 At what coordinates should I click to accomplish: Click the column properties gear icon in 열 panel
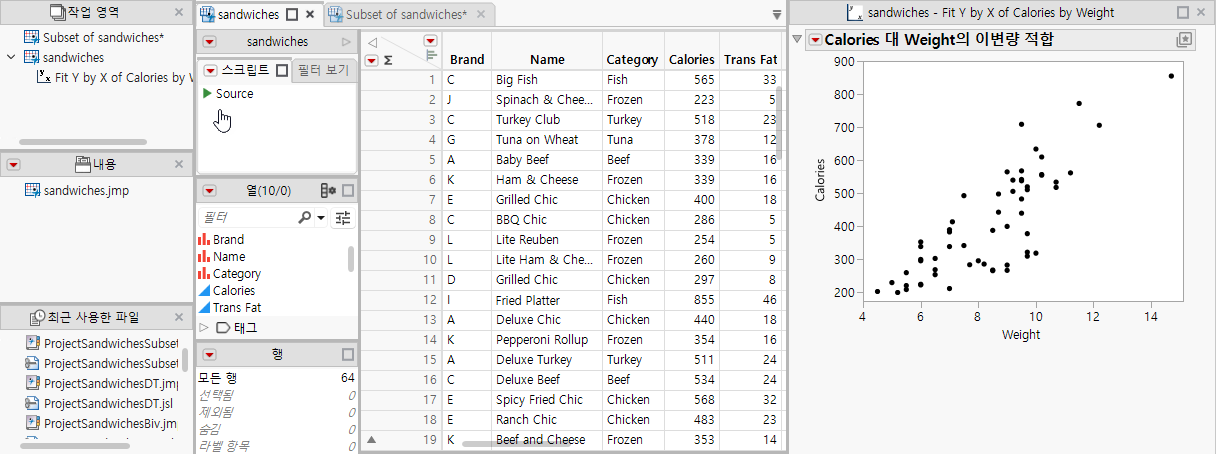click(327, 190)
